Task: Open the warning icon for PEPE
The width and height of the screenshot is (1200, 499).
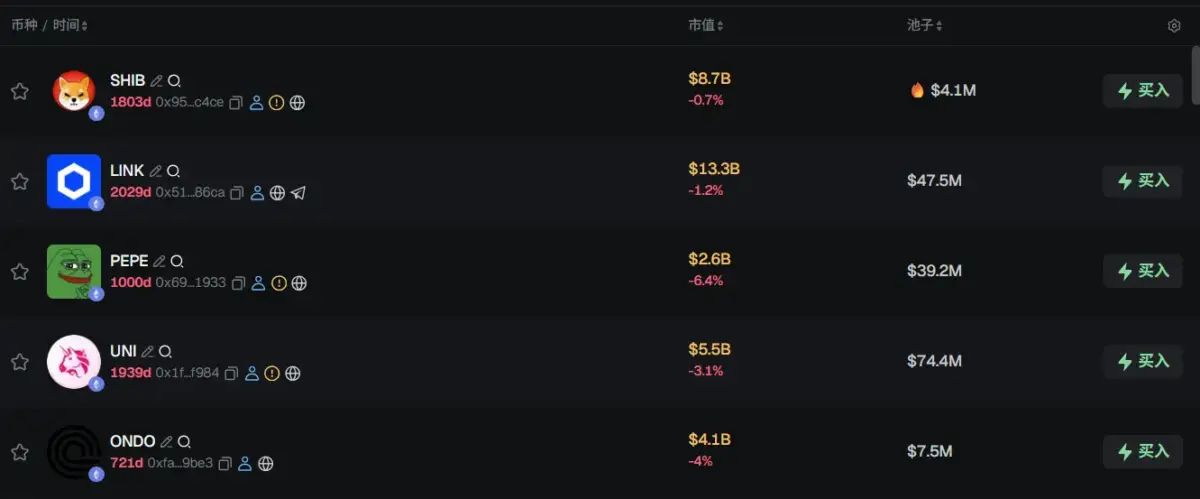Action: (278, 283)
